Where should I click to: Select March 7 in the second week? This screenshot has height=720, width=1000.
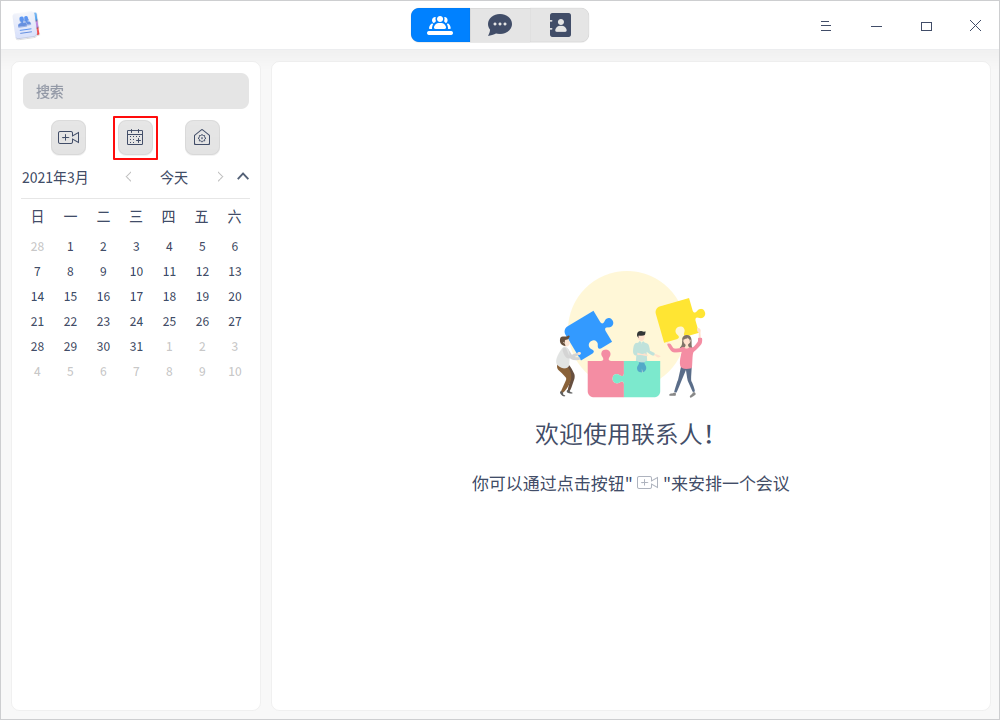pos(38,272)
